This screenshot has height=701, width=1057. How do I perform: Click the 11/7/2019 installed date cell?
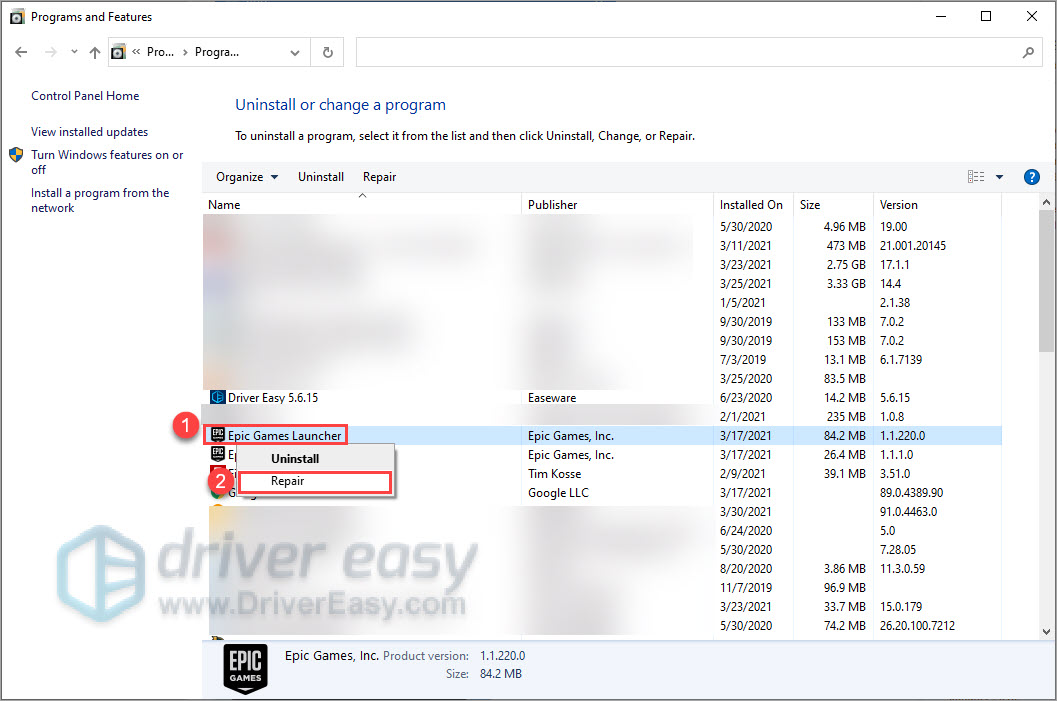click(x=746, y=588)
